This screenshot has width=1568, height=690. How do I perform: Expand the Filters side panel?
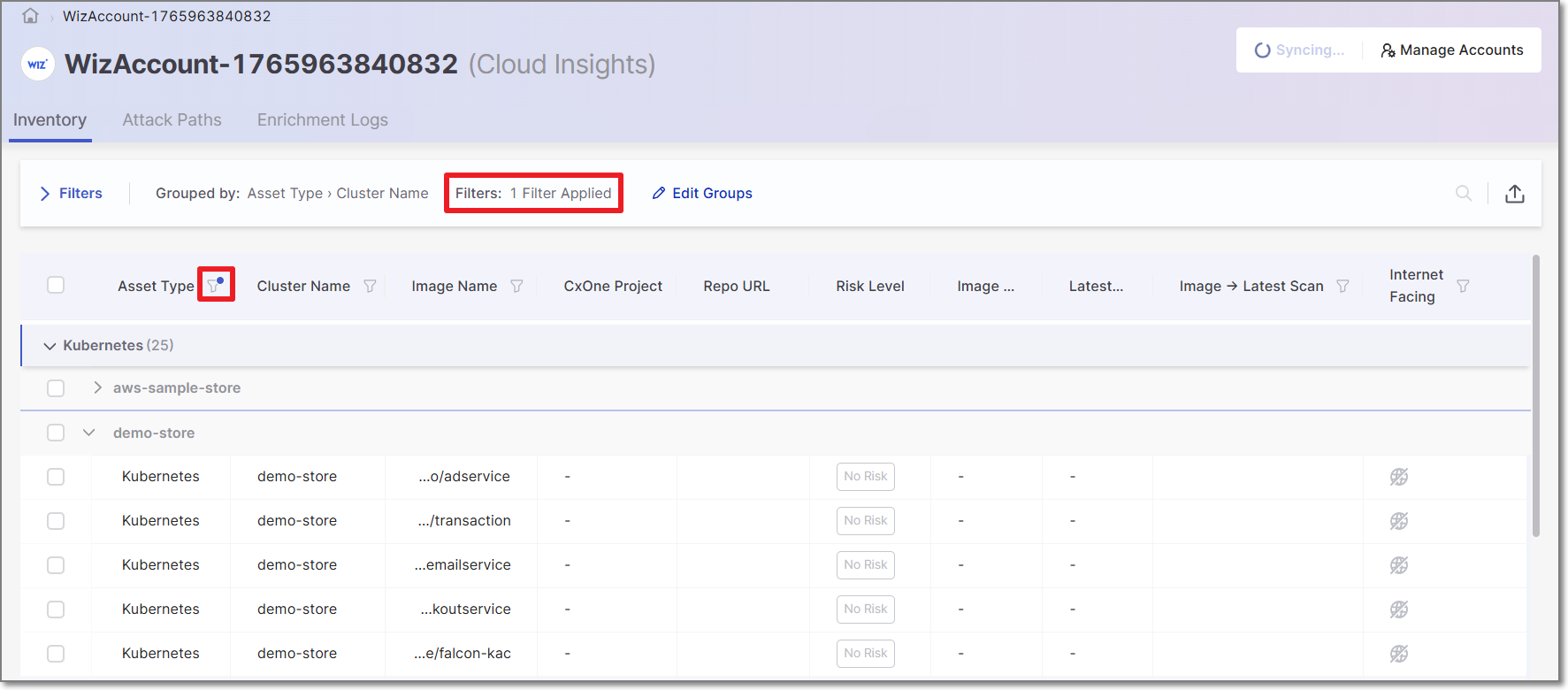pos(72,193)
